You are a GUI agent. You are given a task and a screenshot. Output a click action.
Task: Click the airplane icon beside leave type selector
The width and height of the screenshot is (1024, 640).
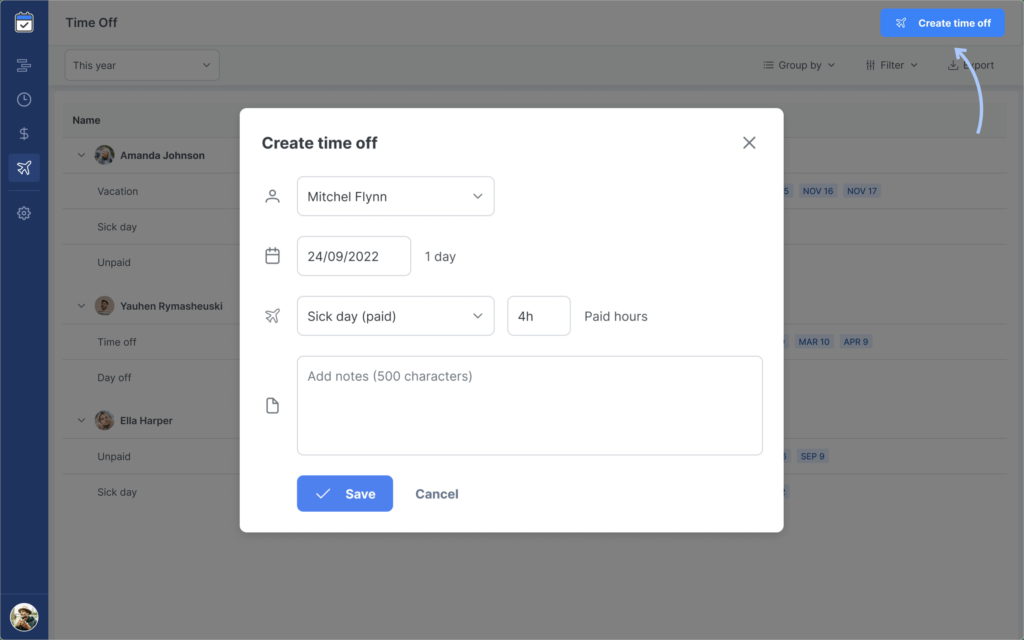click(x=272, y=315)
